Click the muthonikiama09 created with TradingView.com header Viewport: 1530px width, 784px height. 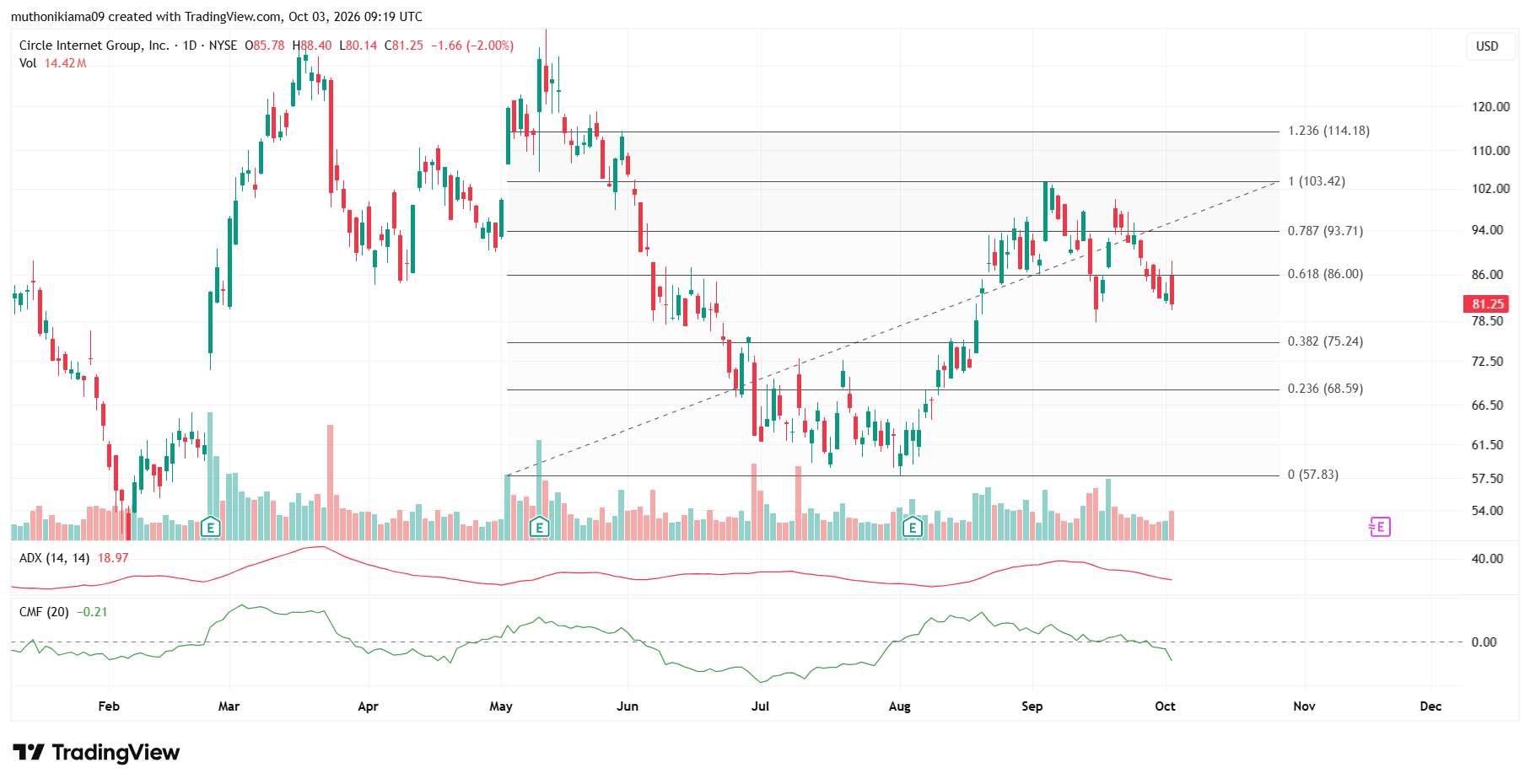pos(217,17)
